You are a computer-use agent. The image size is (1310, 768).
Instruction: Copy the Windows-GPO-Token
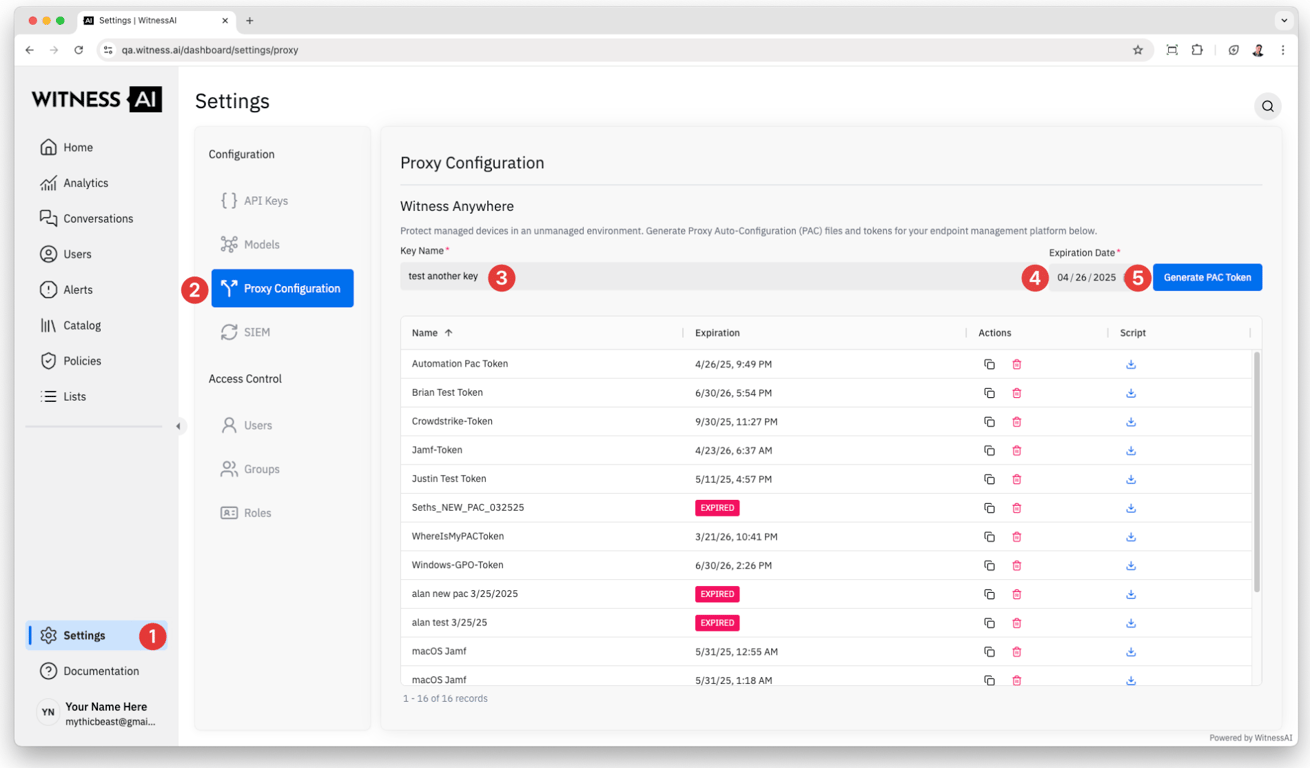click(989, 566)
